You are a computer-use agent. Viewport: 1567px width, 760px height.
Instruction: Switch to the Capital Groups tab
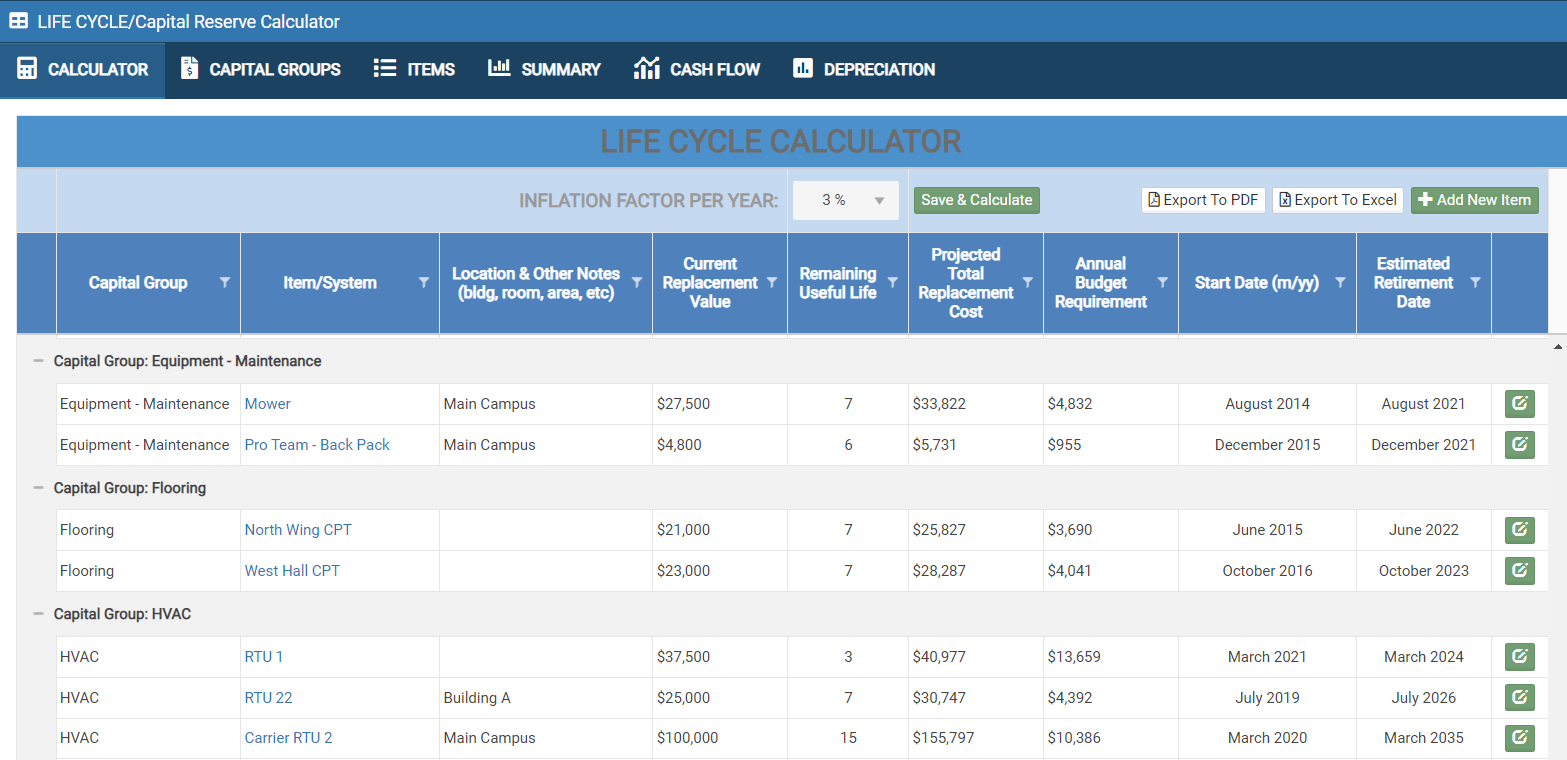click(x=260, y=69)
